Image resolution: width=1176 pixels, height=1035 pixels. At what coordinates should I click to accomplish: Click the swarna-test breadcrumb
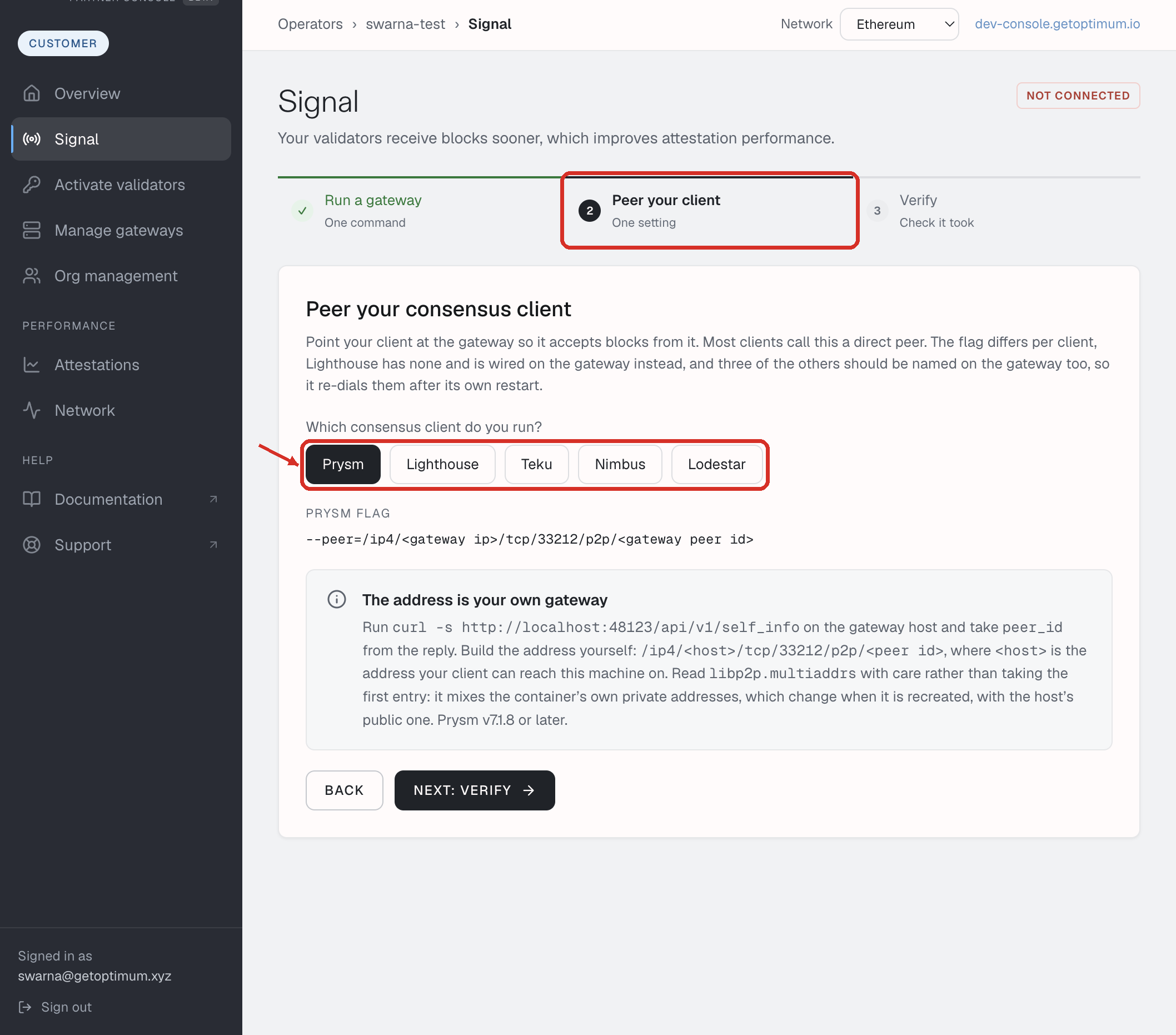tap(406, 24)
